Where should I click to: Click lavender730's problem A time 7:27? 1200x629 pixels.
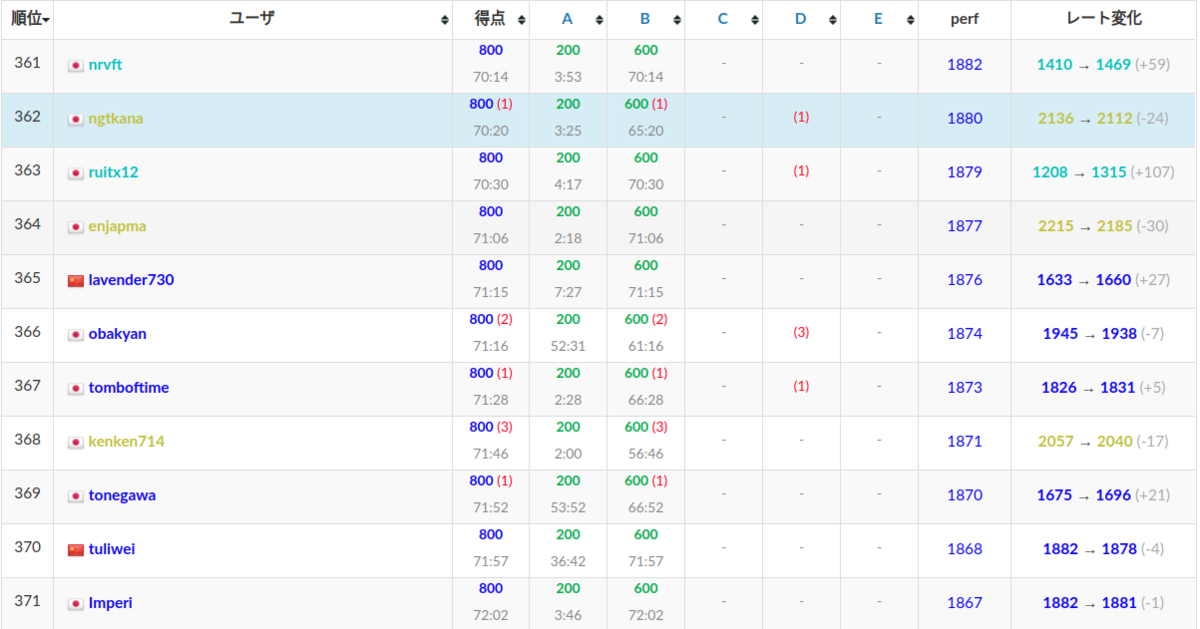coord(568,292)
